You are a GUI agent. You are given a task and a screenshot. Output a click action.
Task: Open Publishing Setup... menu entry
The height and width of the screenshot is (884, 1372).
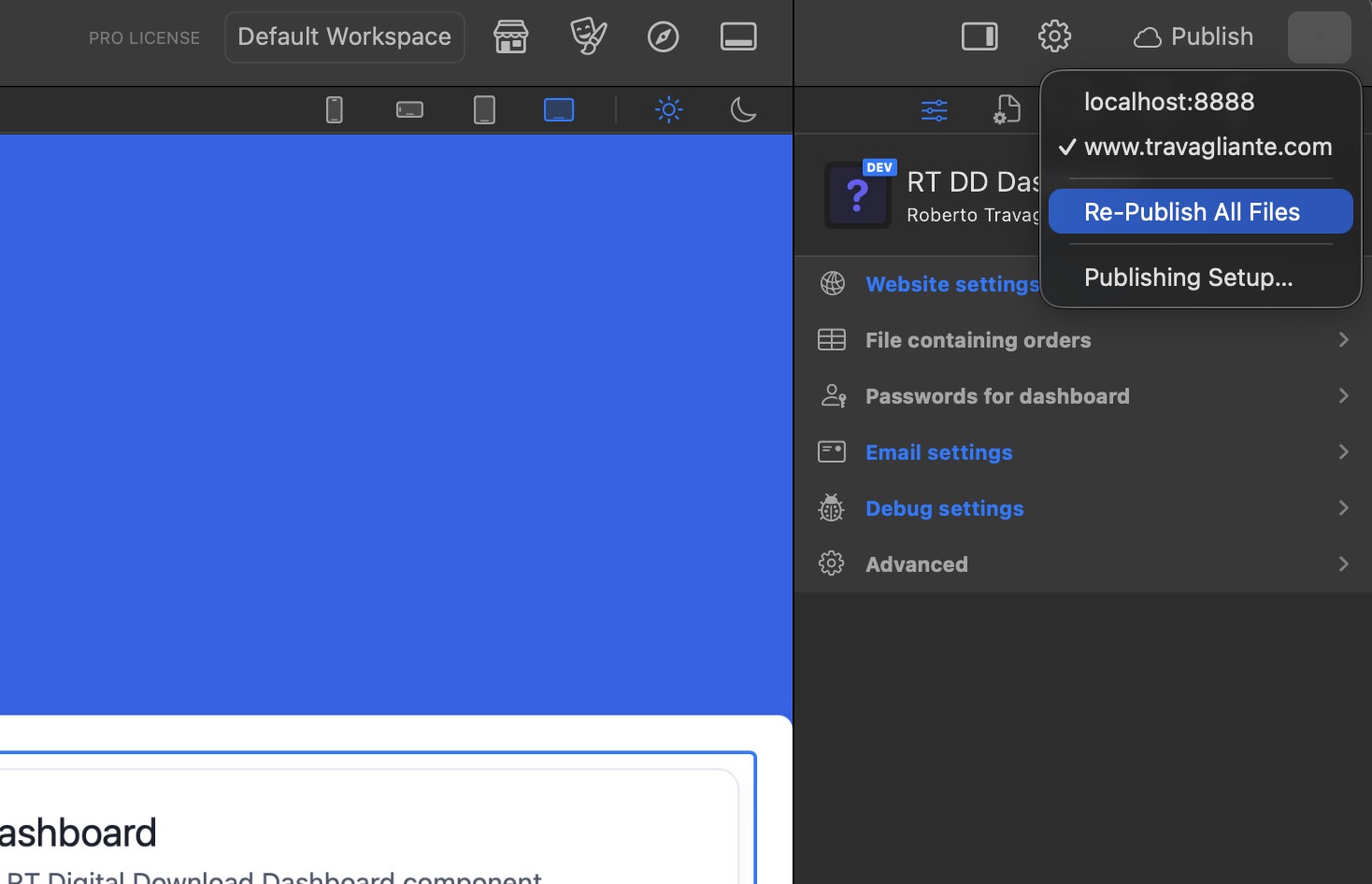pos(1201,278)
